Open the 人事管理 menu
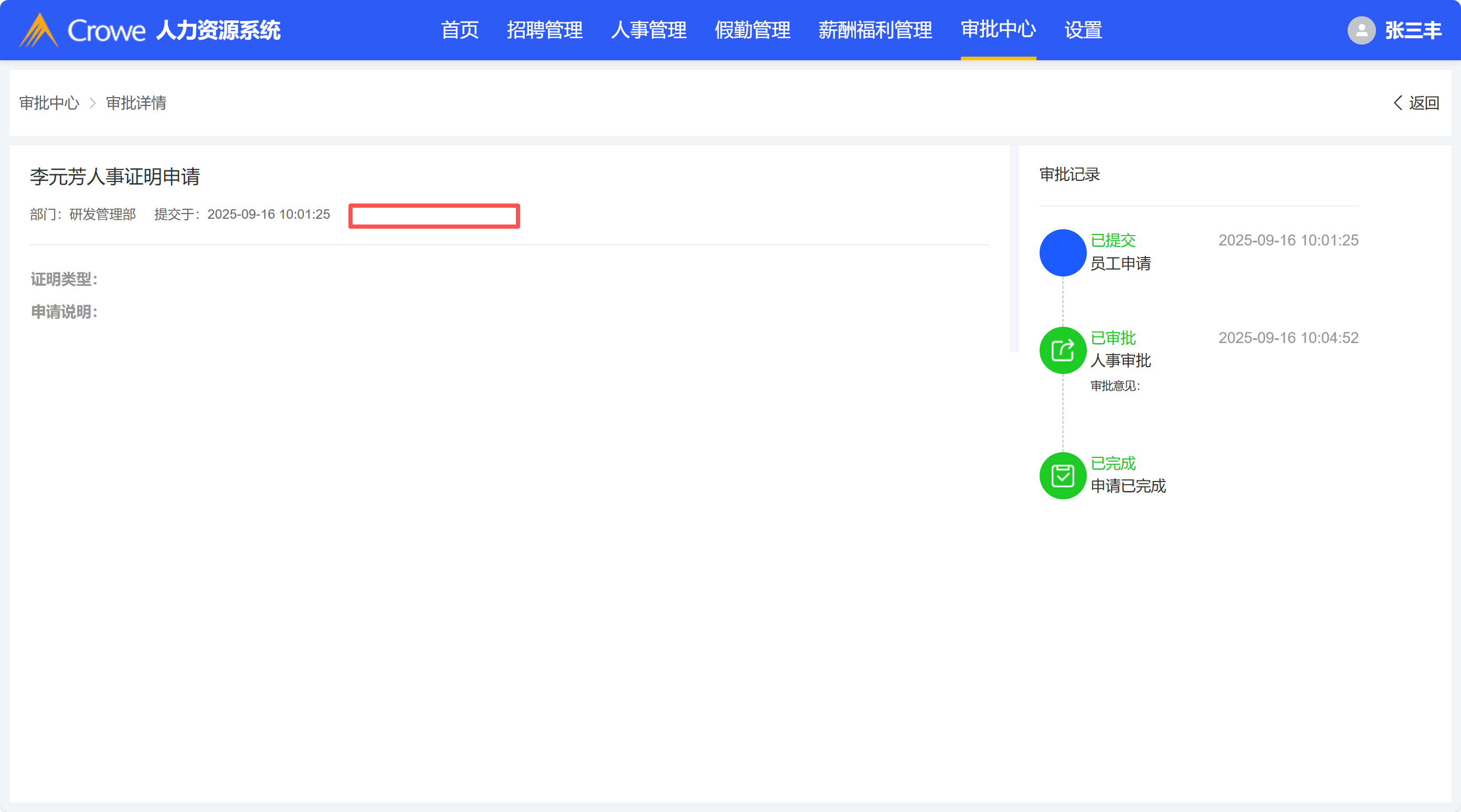This screenshot has width=1461, height=812. click(648, 30)
